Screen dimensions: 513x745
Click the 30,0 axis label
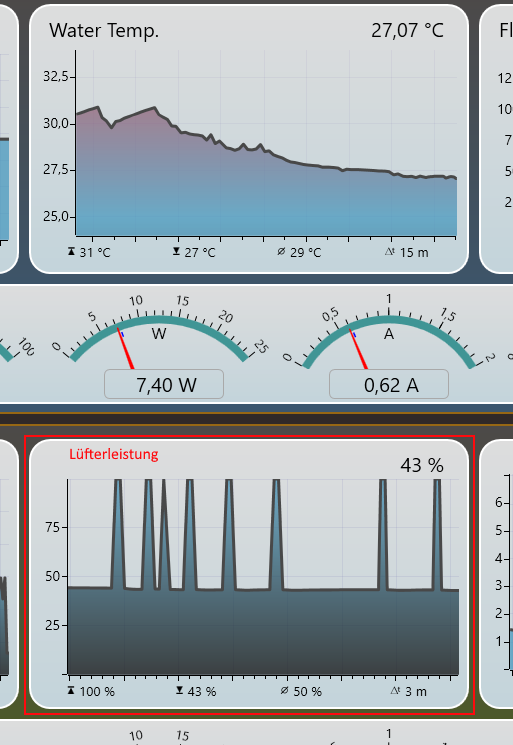click(x=56, y=123)
